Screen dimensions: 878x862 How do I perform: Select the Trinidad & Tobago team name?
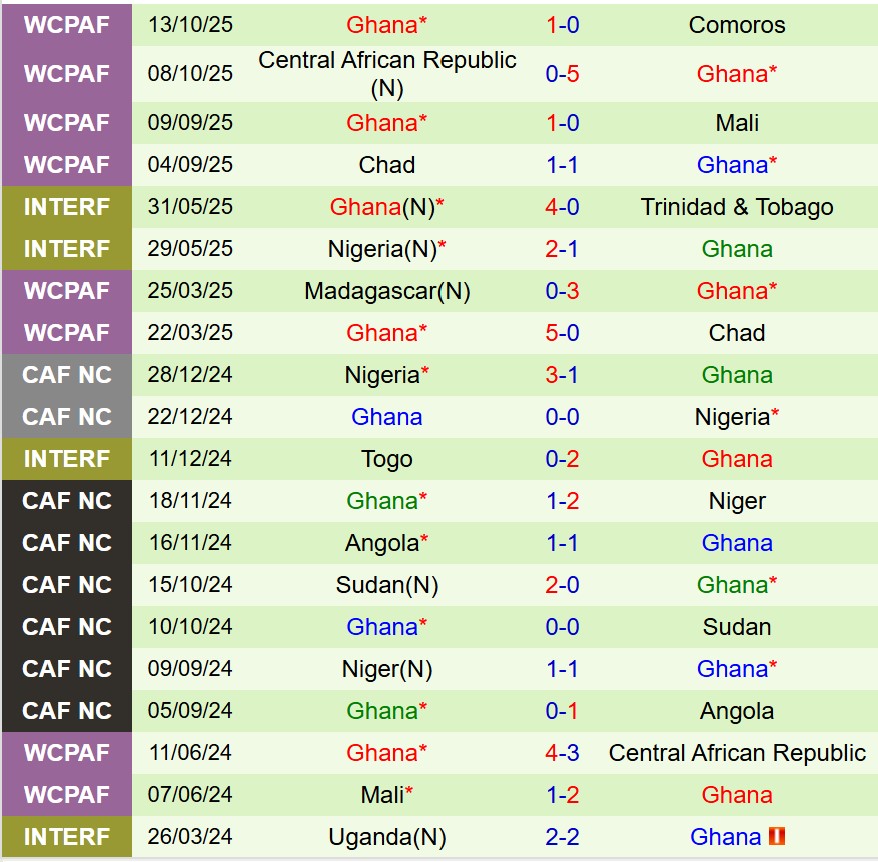[737, 207]
